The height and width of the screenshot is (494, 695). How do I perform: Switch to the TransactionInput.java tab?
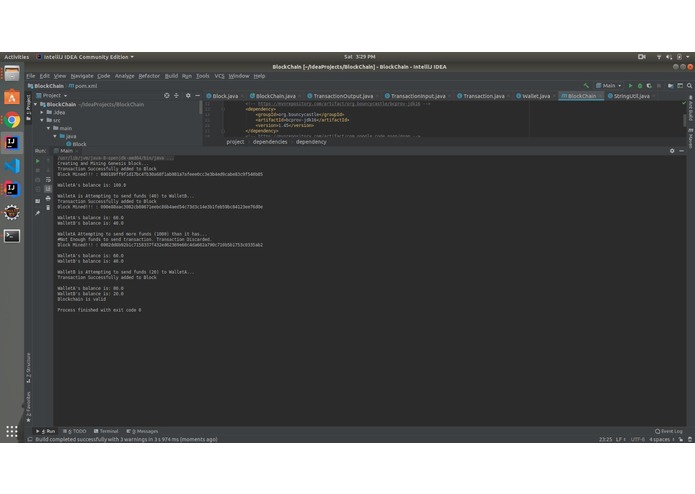pyautogui.click(x=418, y=96)
